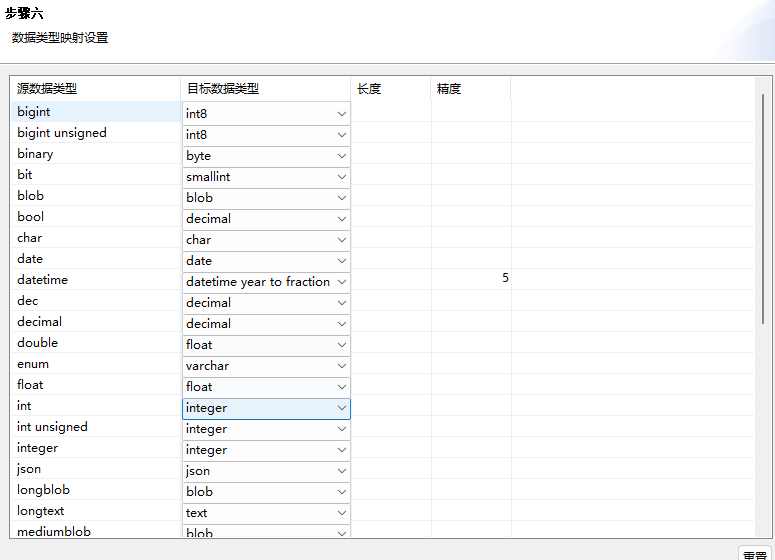Select the longblob source type cell
This screenshot has height=560, width=775.
[x=96, y=490]
